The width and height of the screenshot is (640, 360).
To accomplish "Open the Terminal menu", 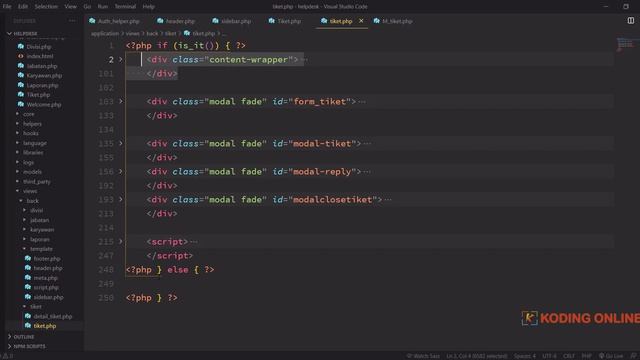I will pyautogui.click(x=125, y=7).
